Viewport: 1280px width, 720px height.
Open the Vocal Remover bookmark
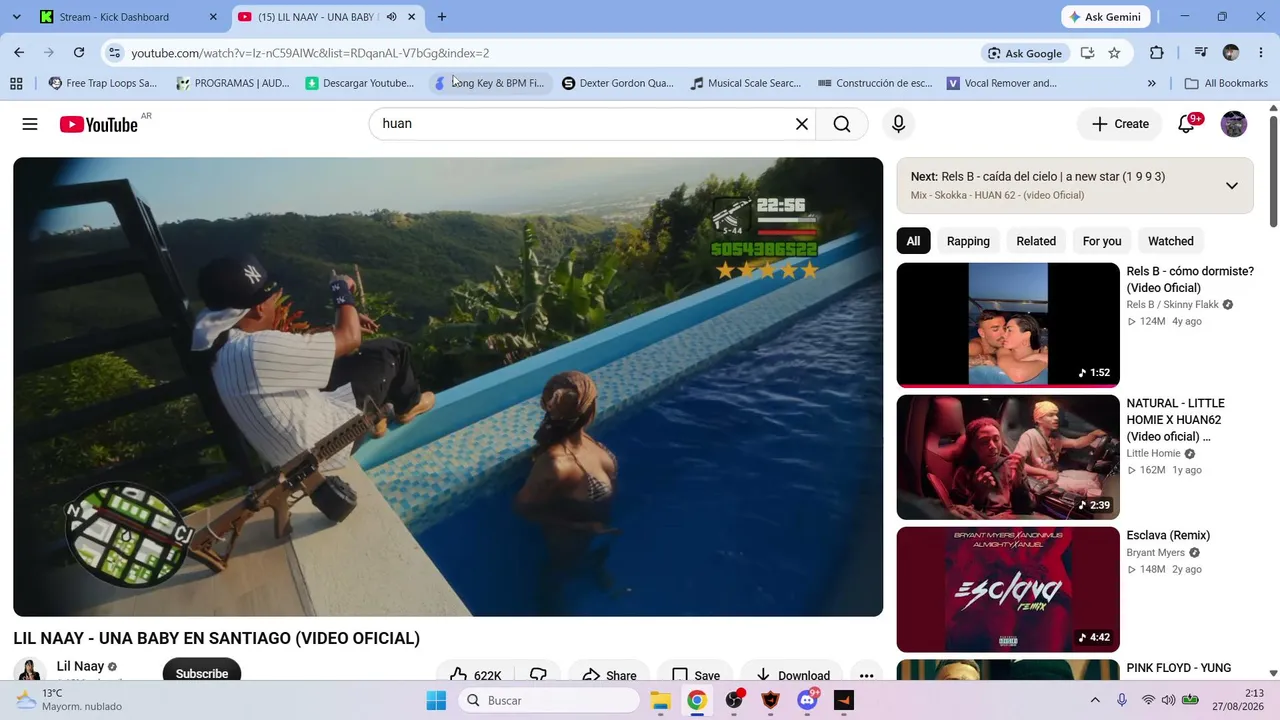pos(1002,83)
